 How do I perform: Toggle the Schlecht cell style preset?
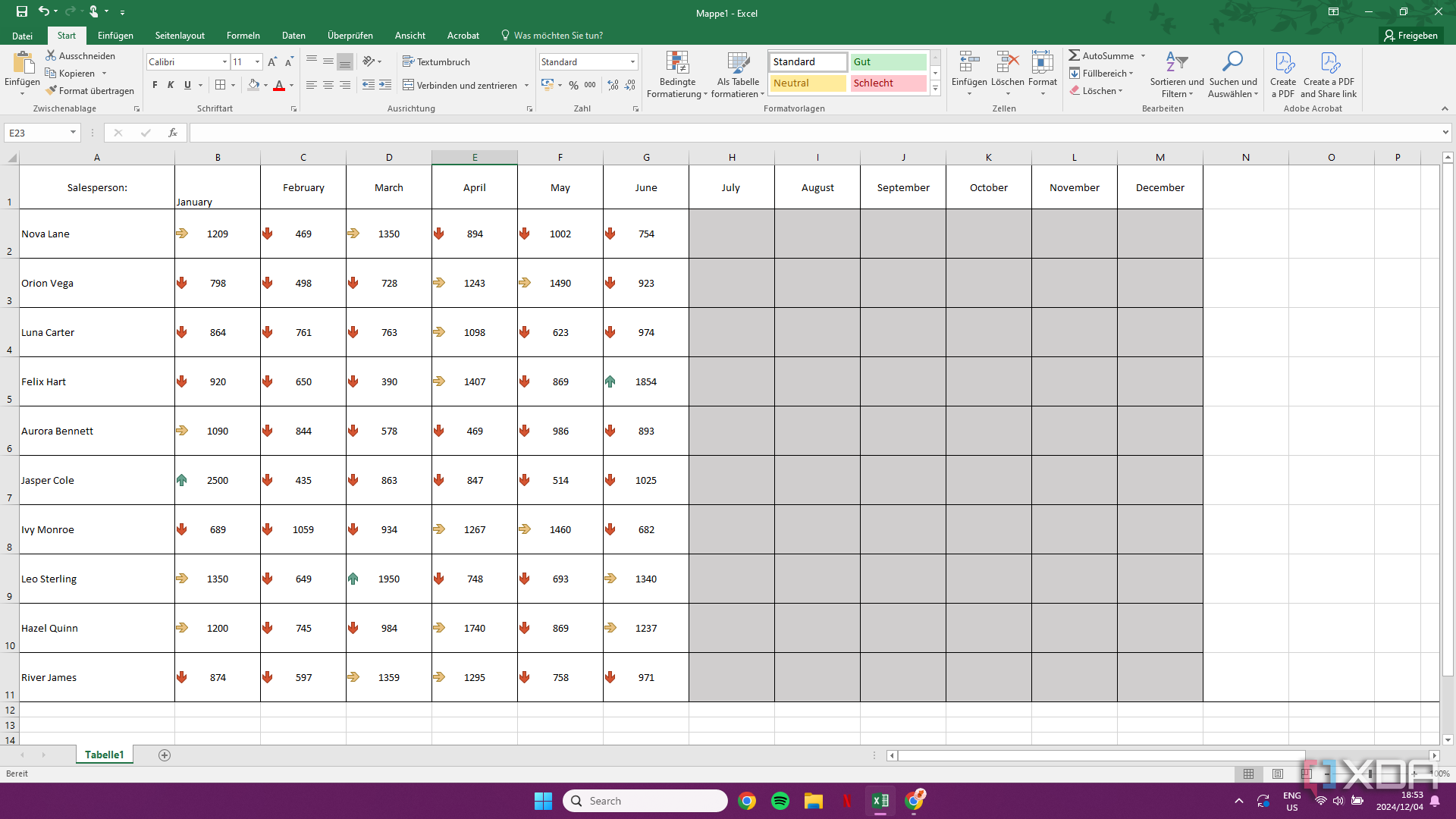tap(887, 83)
